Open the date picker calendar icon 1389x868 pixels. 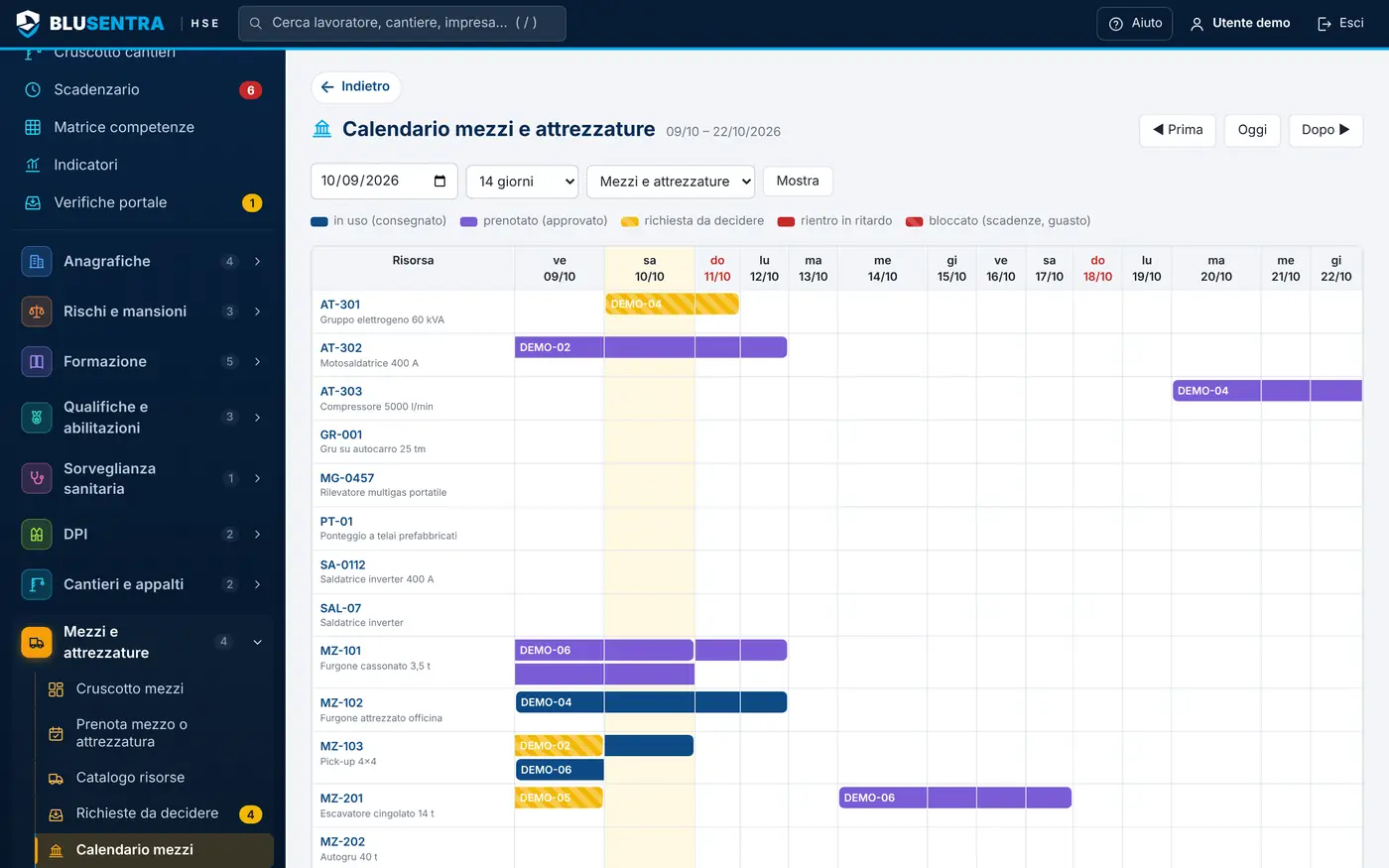441,181
